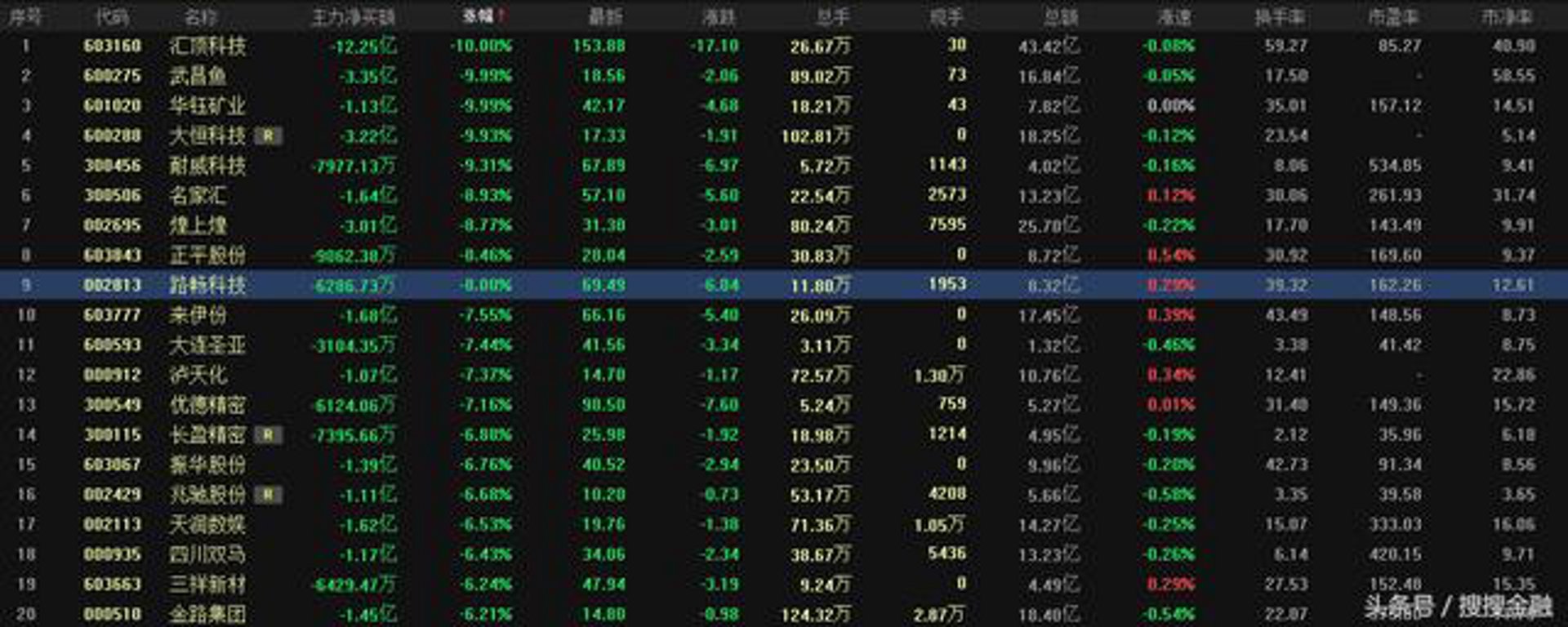1568x627 pixels.
Task: Select the 正平股份 stock name
Action: (x=207, y=256)
